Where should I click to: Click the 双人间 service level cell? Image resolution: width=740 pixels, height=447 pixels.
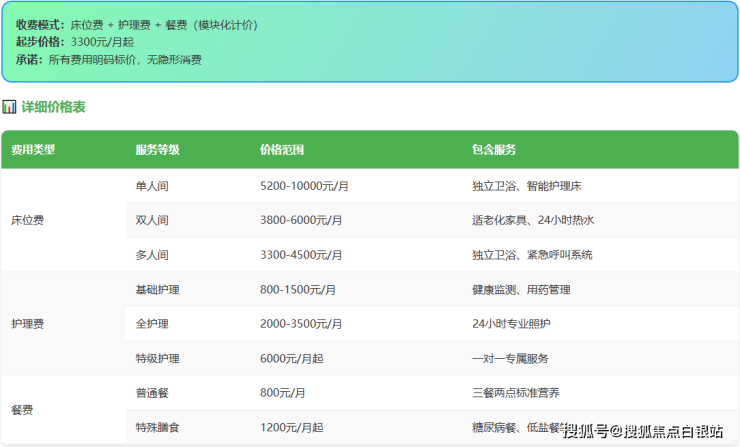coord(152,220)
